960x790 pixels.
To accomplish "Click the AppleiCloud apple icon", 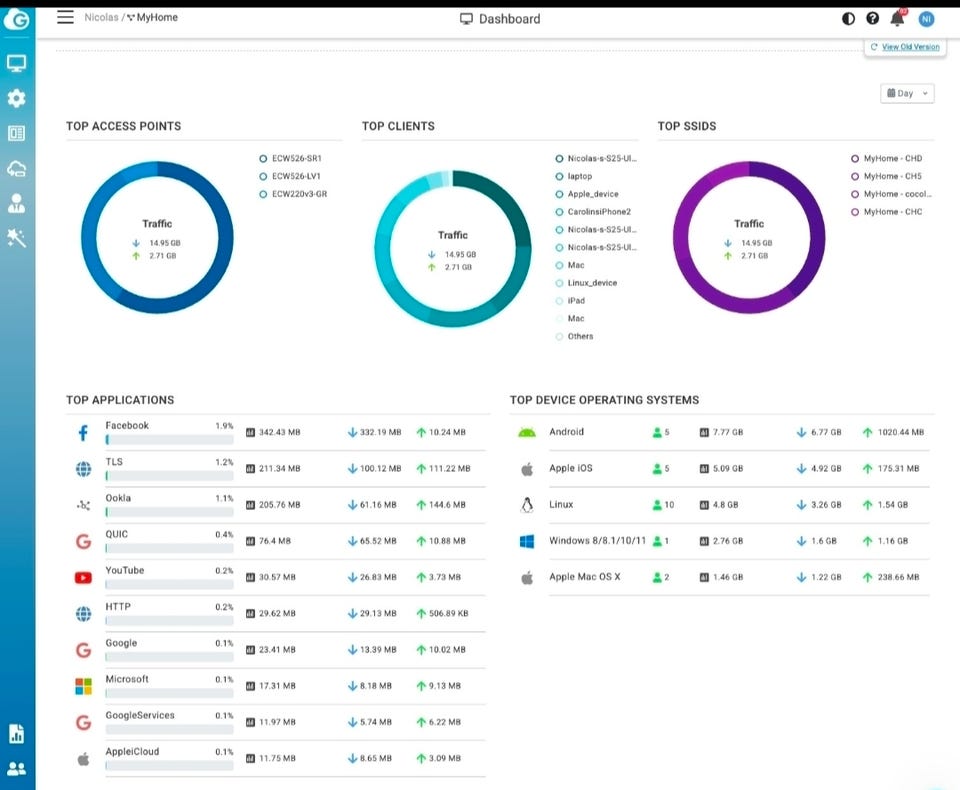I will pyautogui.click(x=83, y=759).
